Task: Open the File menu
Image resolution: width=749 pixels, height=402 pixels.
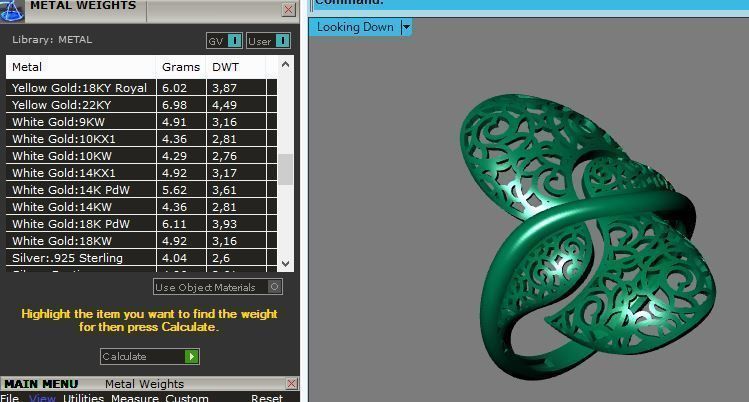Action: point(10,398)
